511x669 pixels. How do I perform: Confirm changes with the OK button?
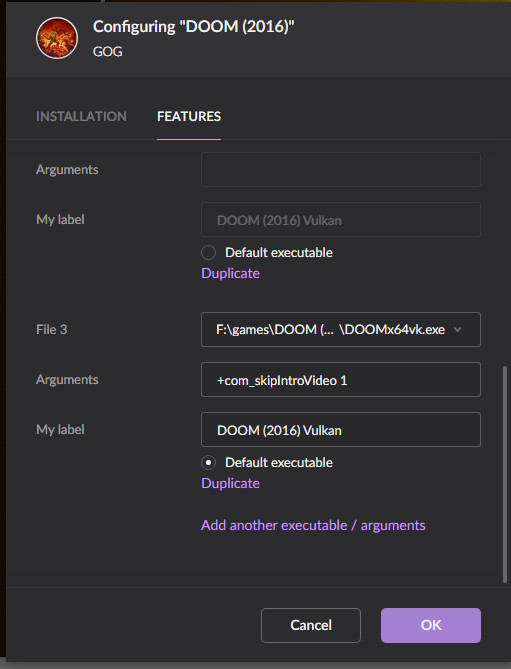(431, 625)
